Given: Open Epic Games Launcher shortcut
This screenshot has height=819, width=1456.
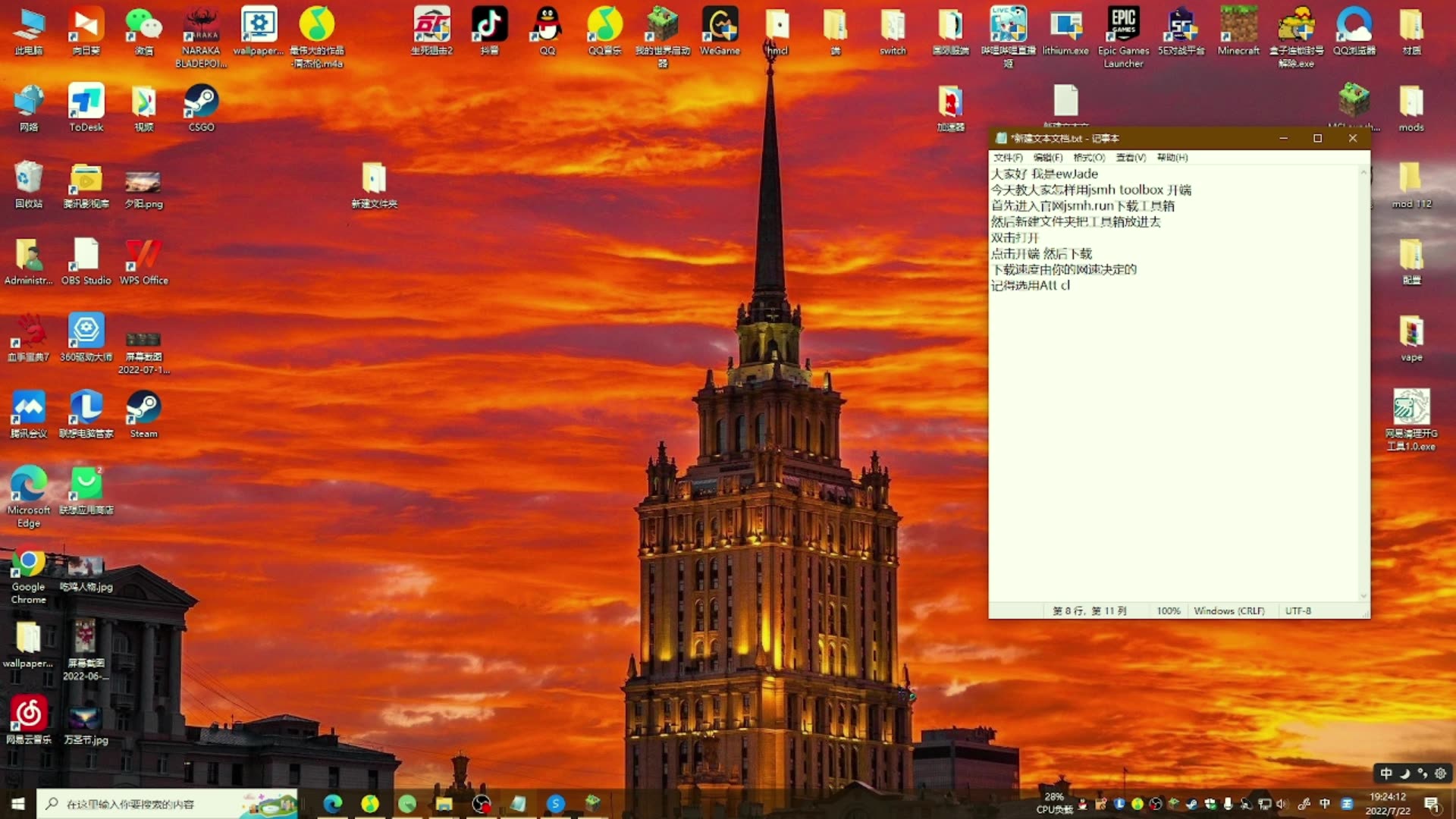Looking at the screenshot, I should point(1123,37).
